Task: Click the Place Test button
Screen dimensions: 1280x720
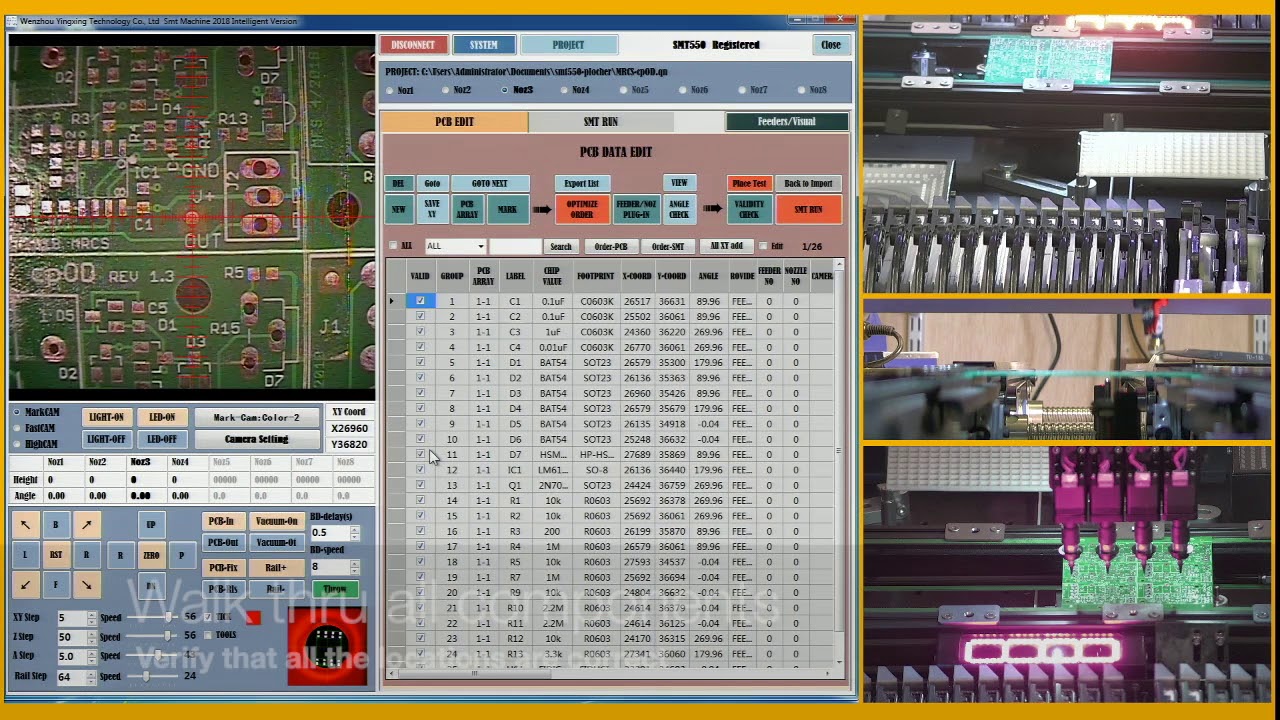Action: [x=749, y=183]
